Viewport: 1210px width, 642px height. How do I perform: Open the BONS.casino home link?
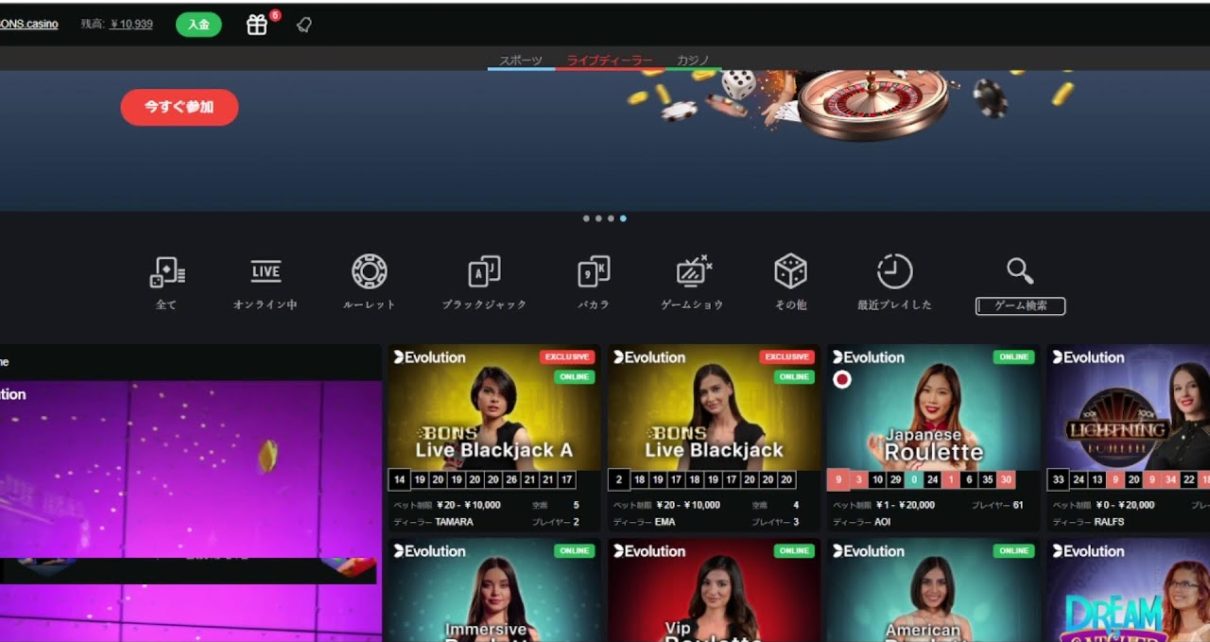[x=29, y=24]
